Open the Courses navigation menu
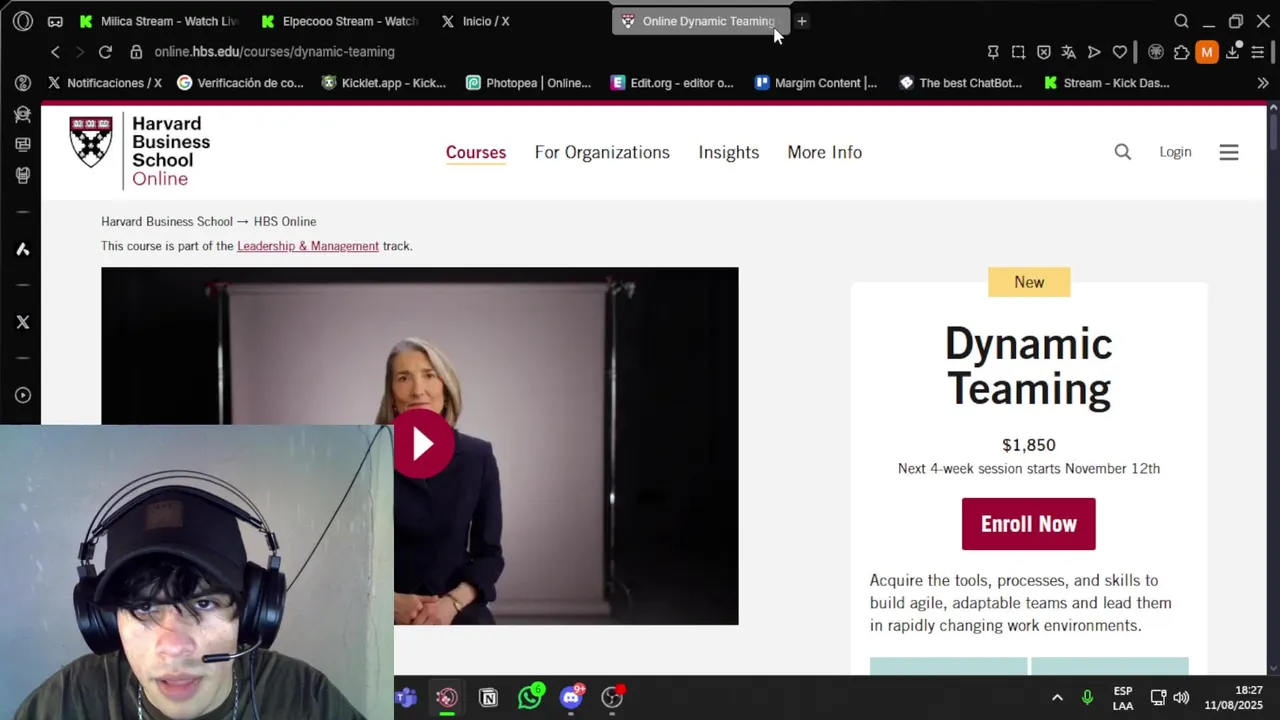 click(476, 152)
